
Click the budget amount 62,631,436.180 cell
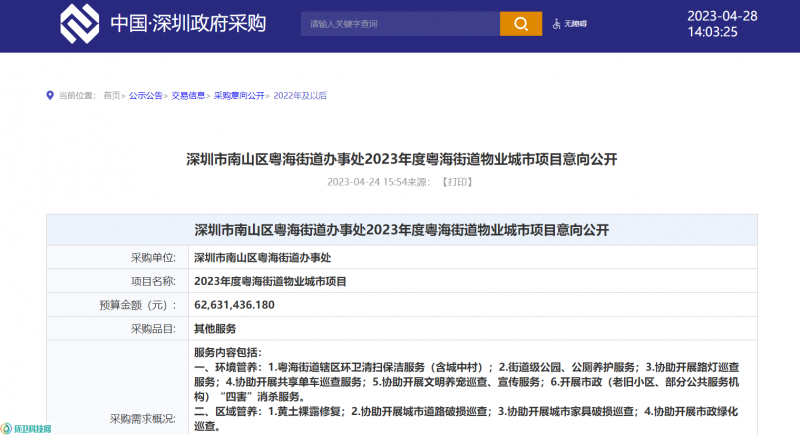tap(234, 304)
